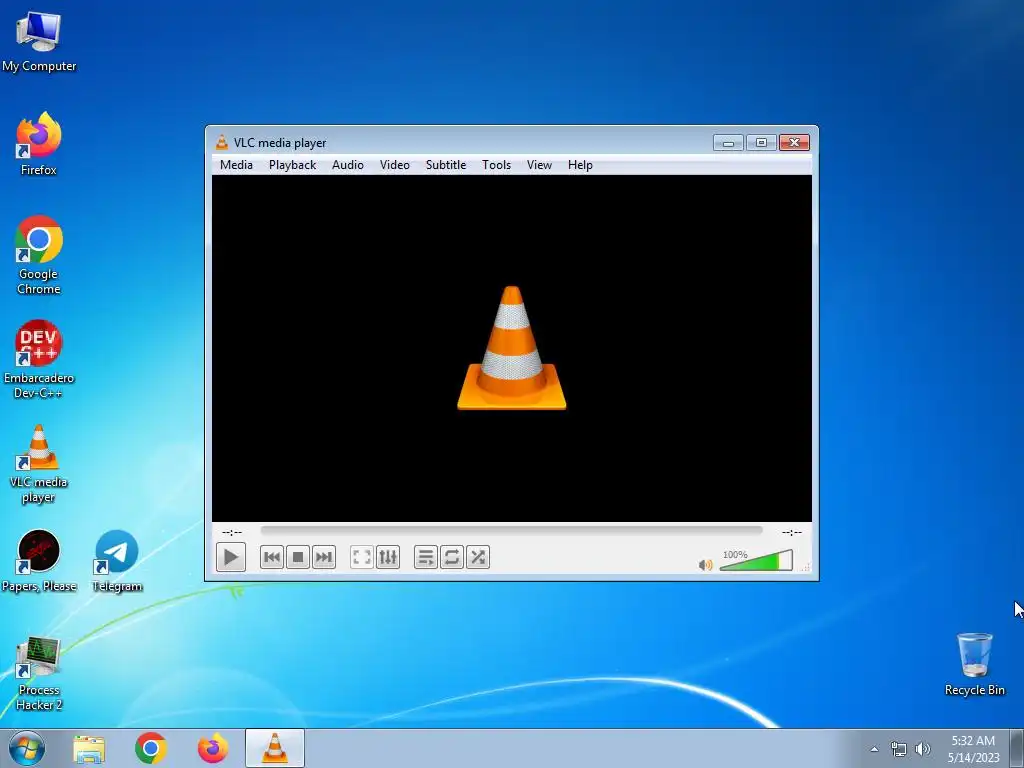This screenshot has width=1024, height=768.
Task: Open the View menu
Action: point(539,165)
